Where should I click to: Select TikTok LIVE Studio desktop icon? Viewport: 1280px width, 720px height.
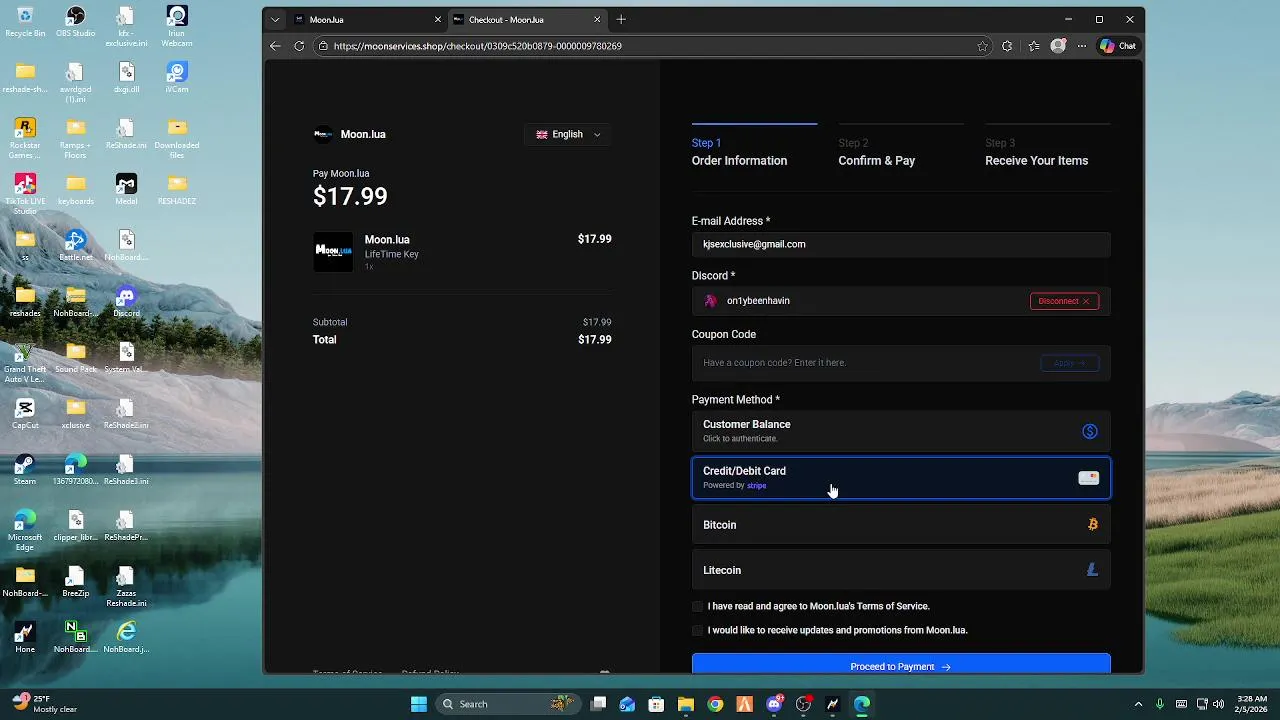pos(25,194)
